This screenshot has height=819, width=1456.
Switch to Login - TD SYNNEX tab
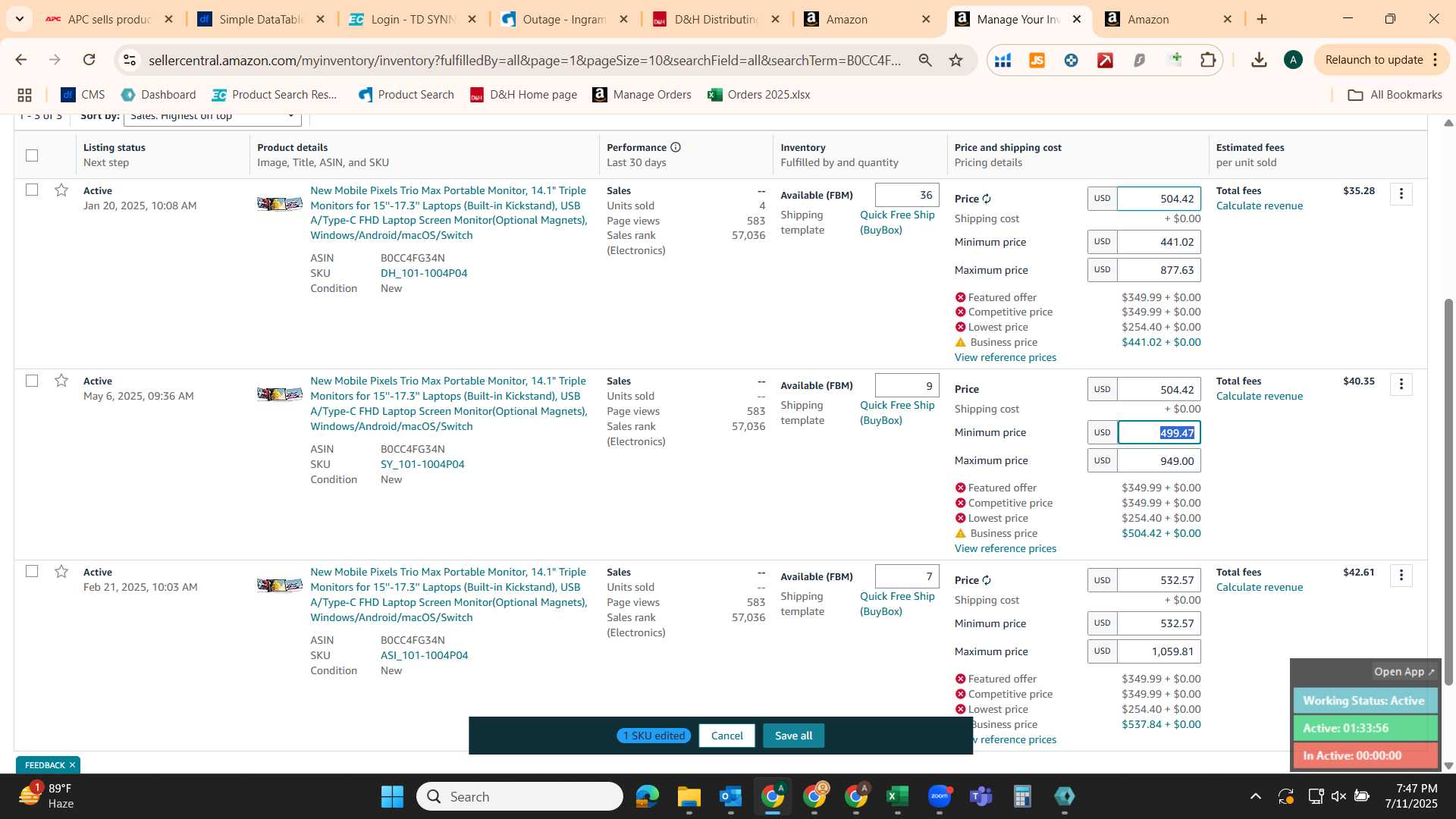click(x=413, y=19)
